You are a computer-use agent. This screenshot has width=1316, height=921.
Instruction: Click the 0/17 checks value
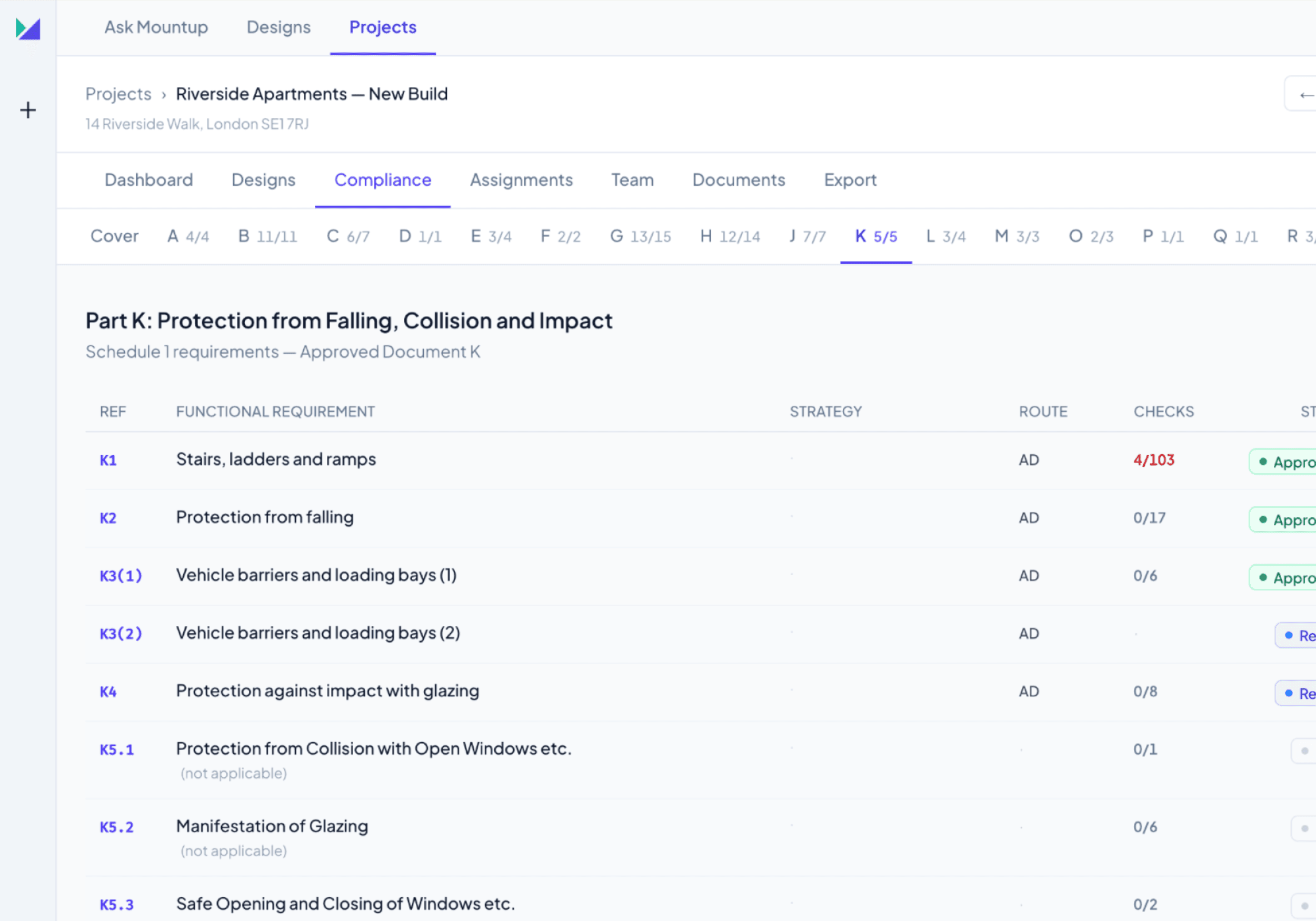[x=1149, y=518]
